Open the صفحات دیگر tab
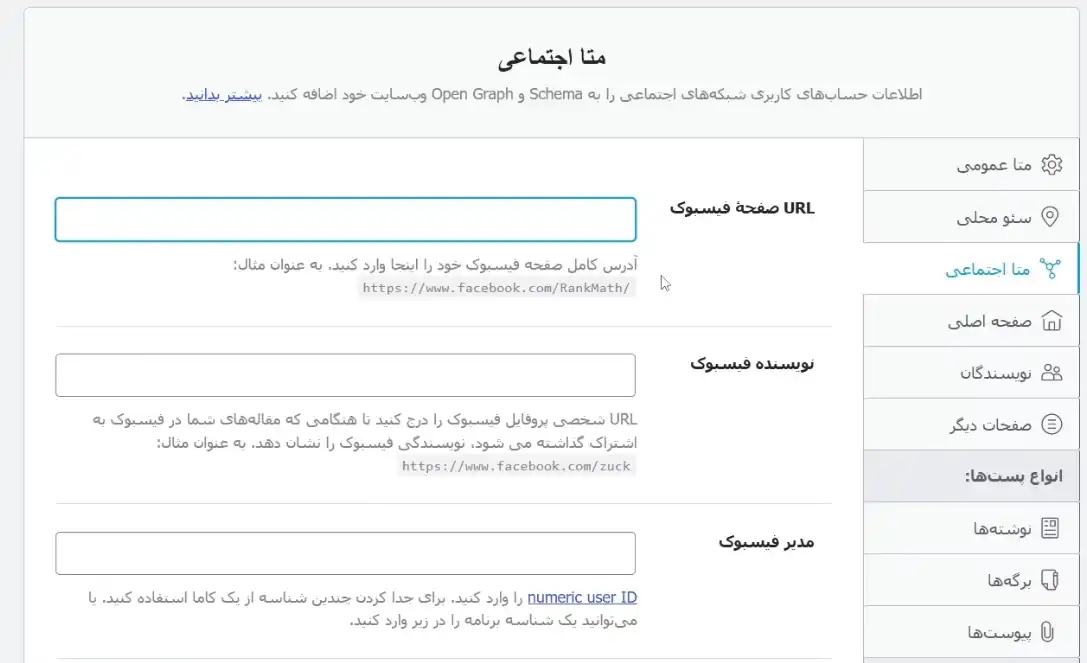Image resolution: width=1087 pixels, height=663 pixels. click(x=971, y=424)
